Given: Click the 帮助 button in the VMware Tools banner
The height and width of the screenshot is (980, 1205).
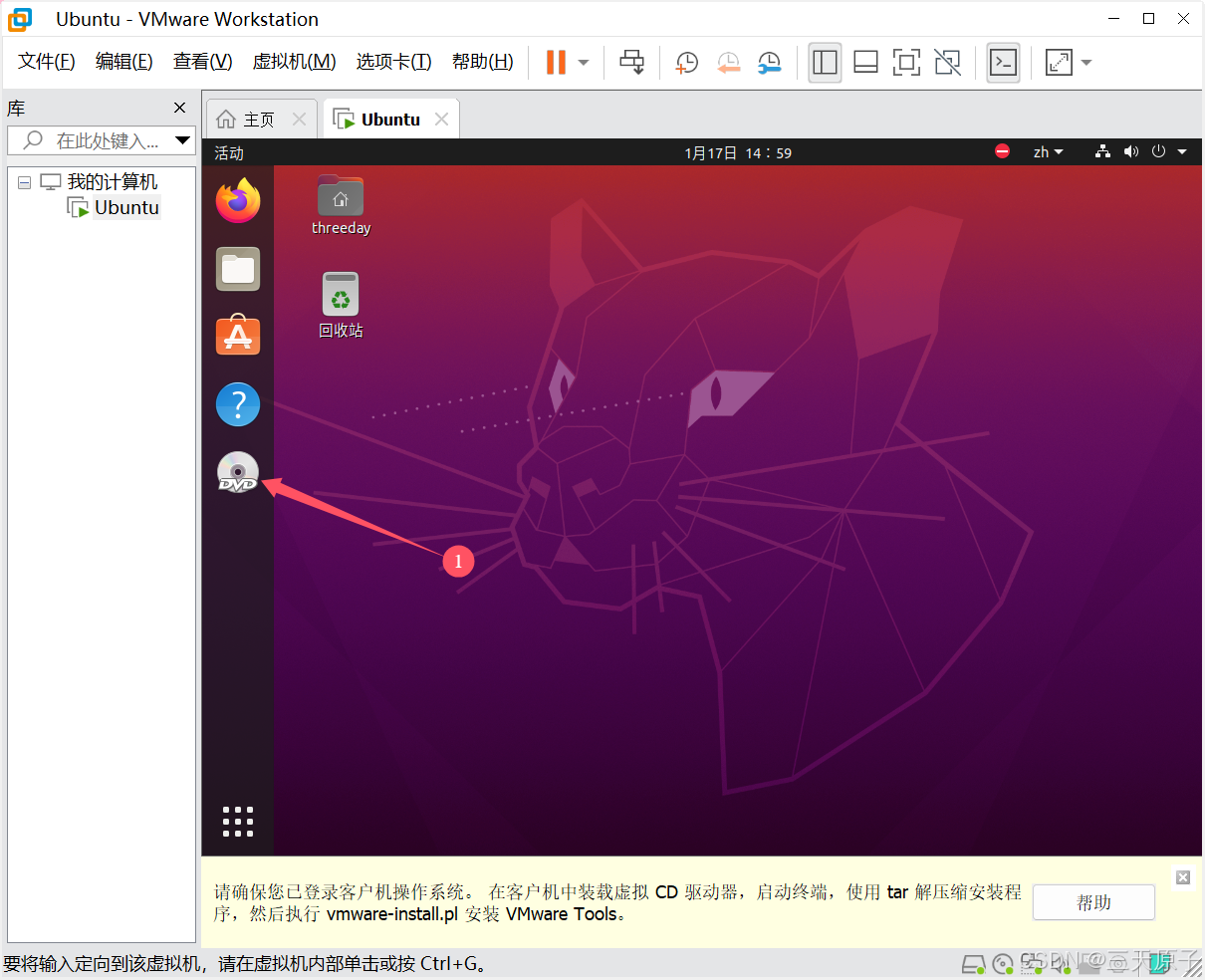Looking at the screenshot, I should tap(1092, 902).
